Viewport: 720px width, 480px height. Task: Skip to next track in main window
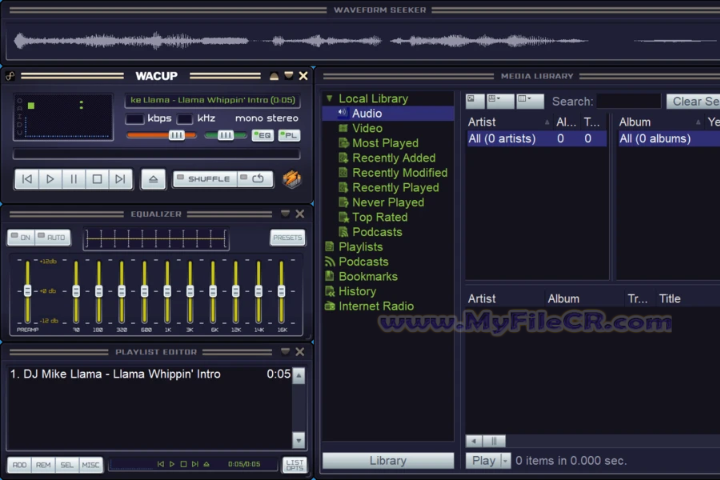coord(120,179)
